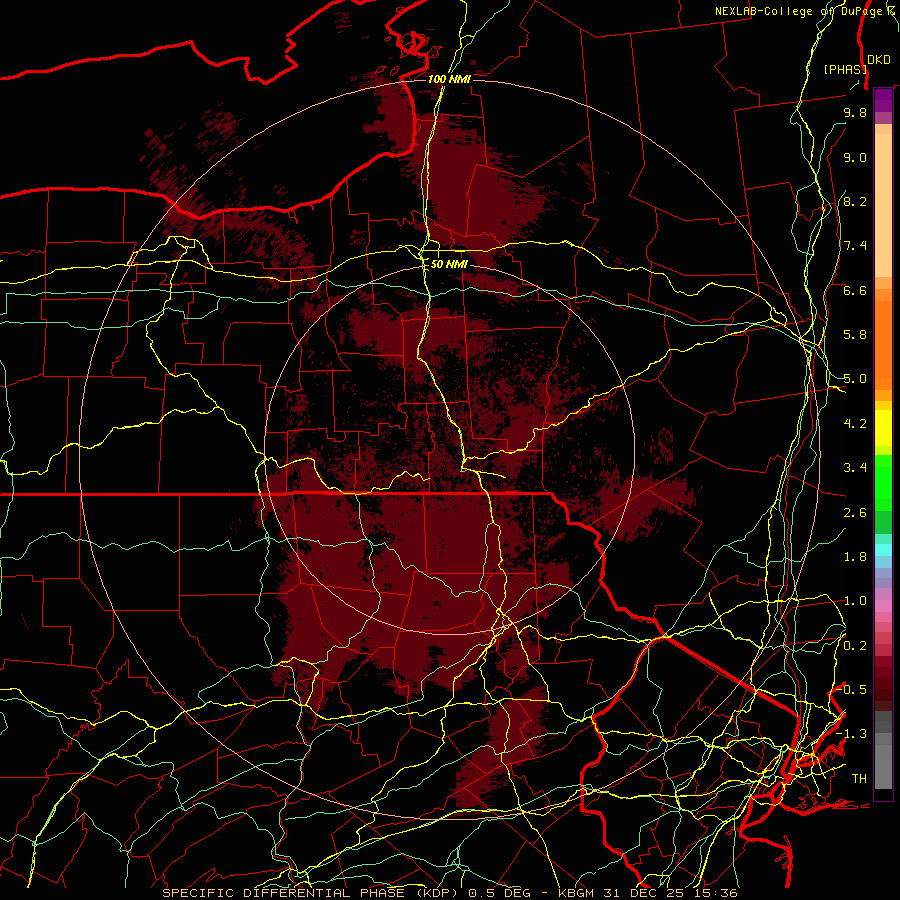
Task: Click the 5.0 scale value
Action: tap(855, 379)
